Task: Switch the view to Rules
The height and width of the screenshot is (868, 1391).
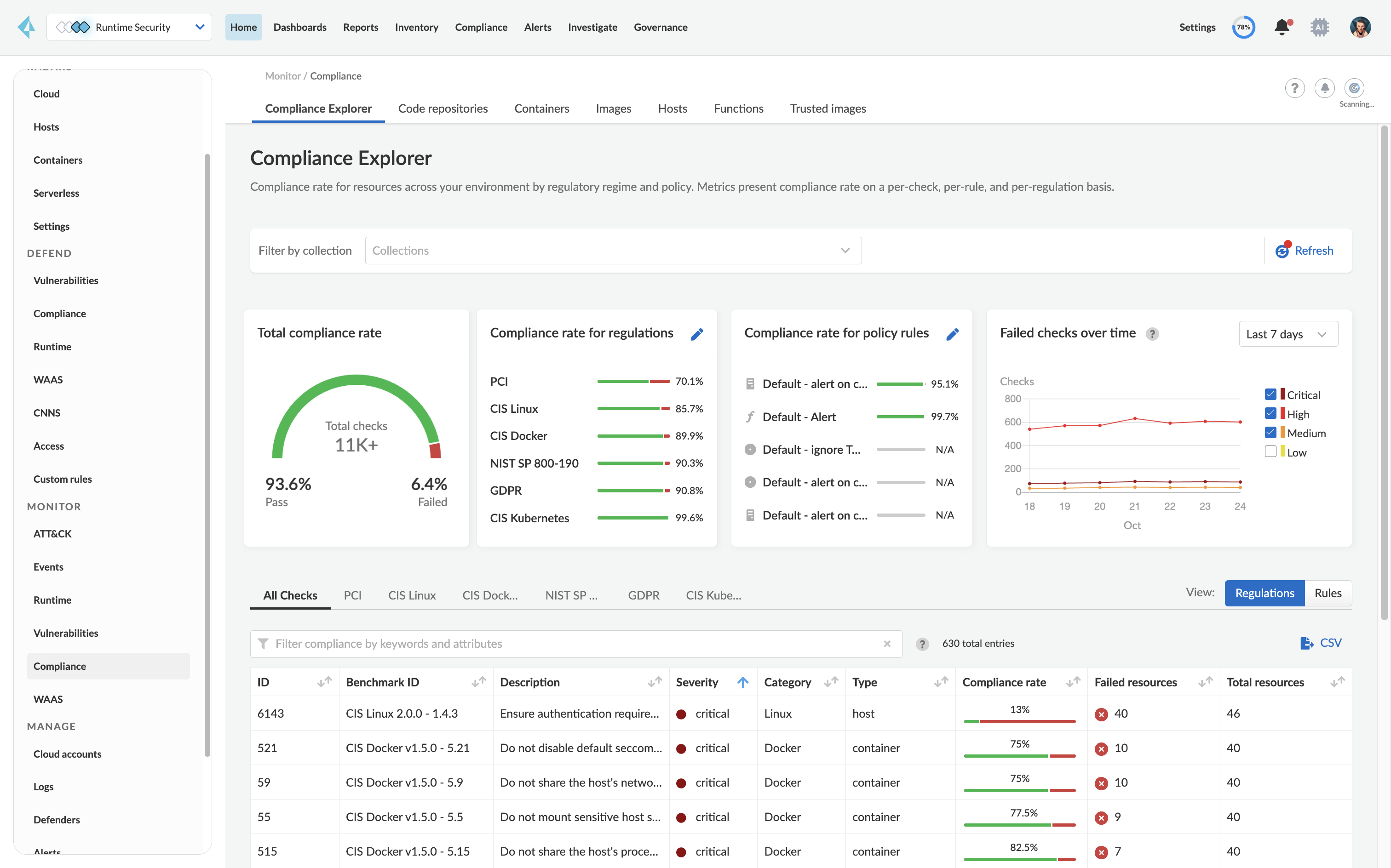Action: click(1327, 593)
